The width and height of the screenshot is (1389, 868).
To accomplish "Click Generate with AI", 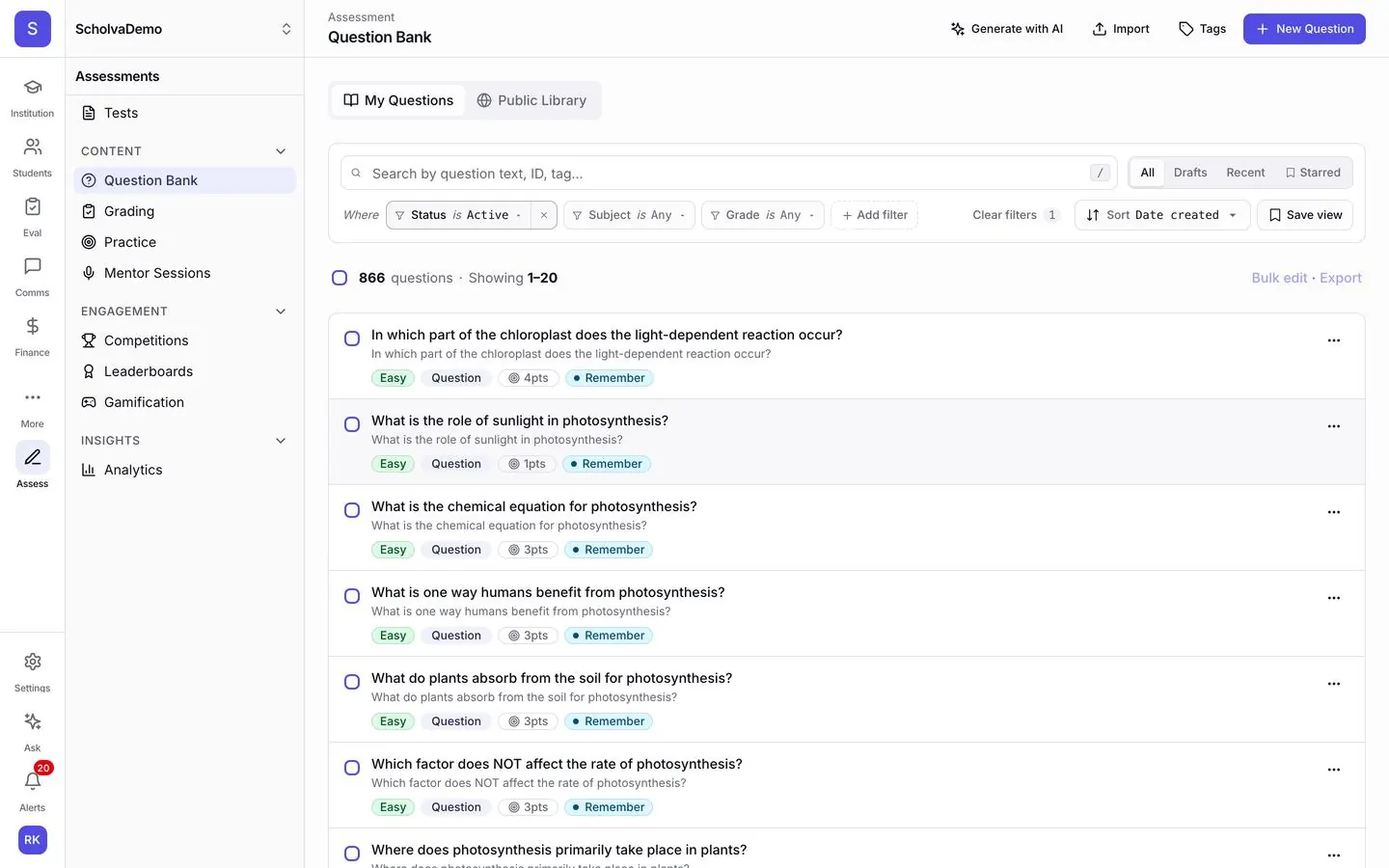I will (x=1006, y=29).
